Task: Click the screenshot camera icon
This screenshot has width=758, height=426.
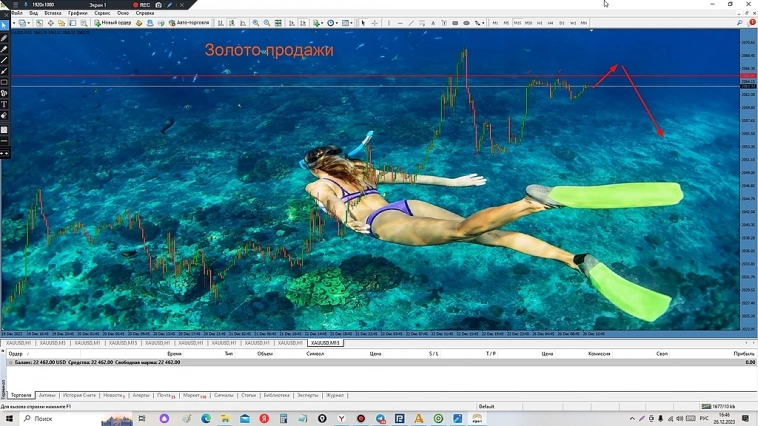Action: tap(158, 5)
